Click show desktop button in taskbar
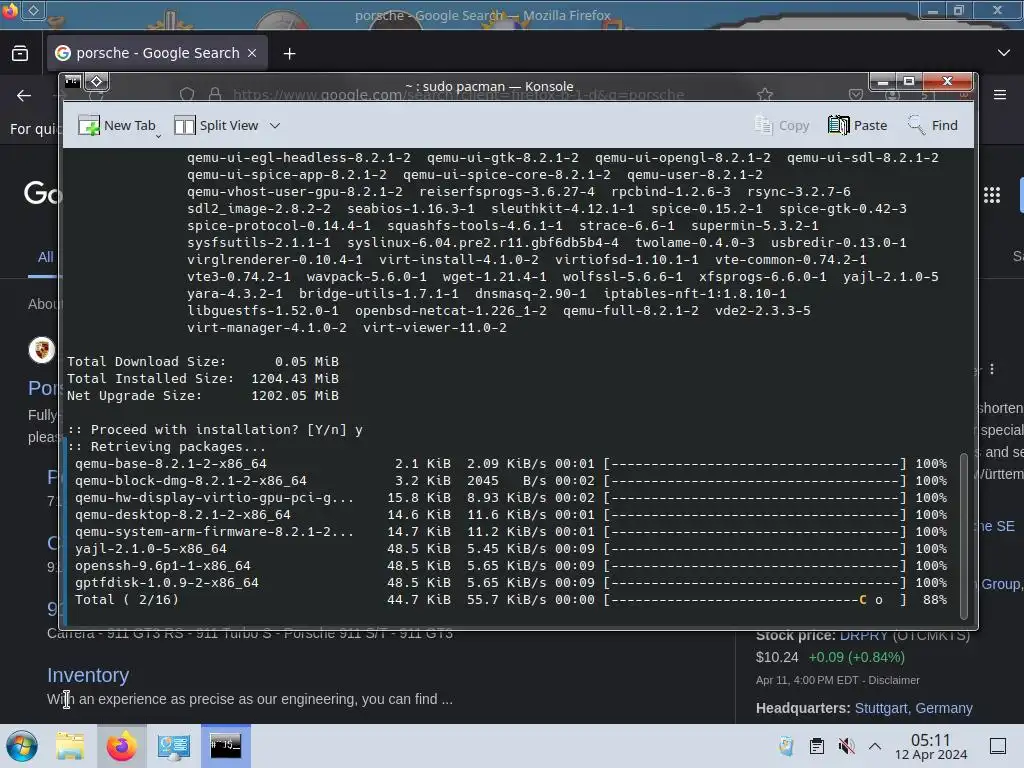 tap(998, 746)
